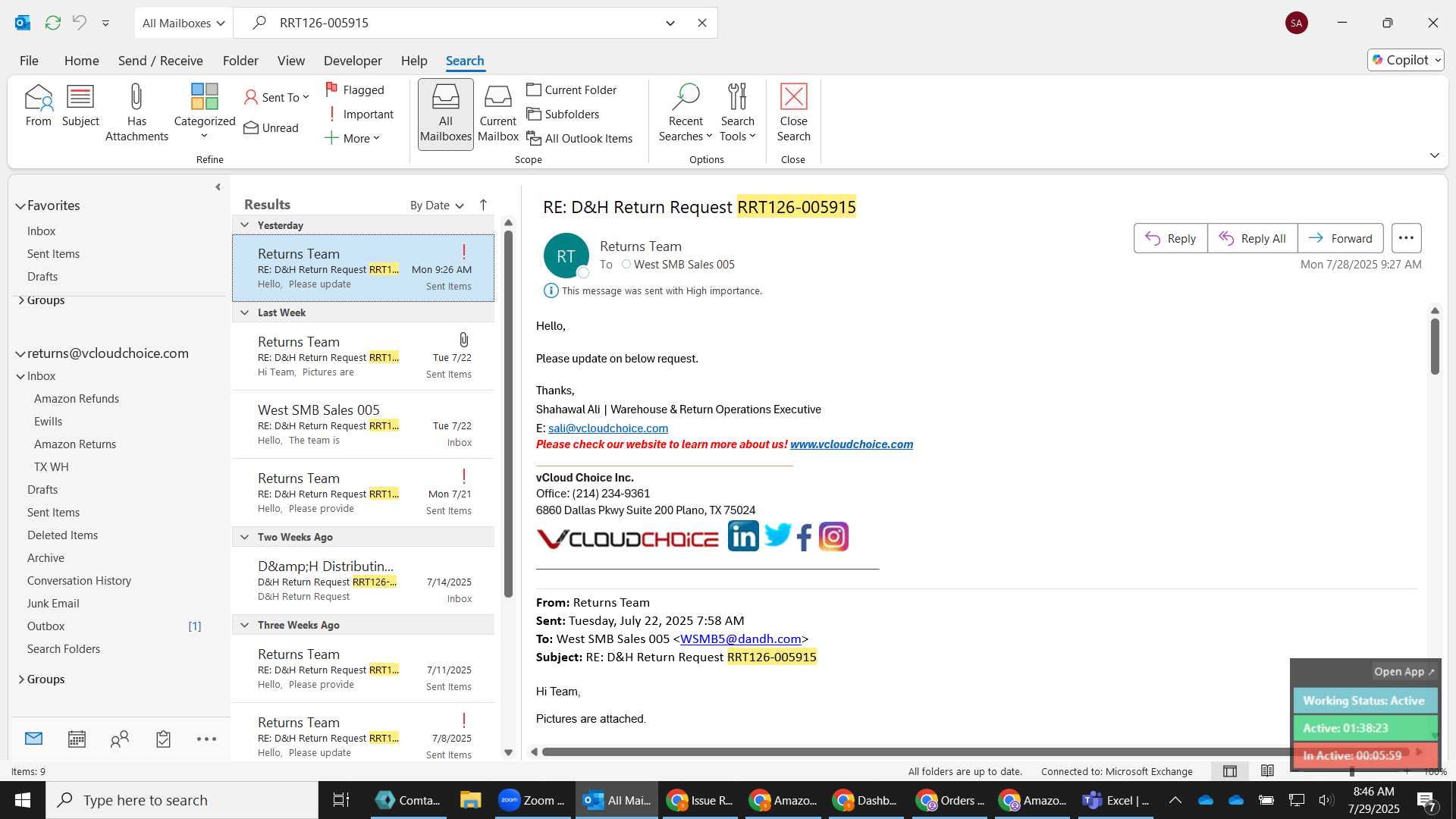Set scope to Current Mailbox
The height and width of the screenshot is (819, 1456).
tap(497, 114)
